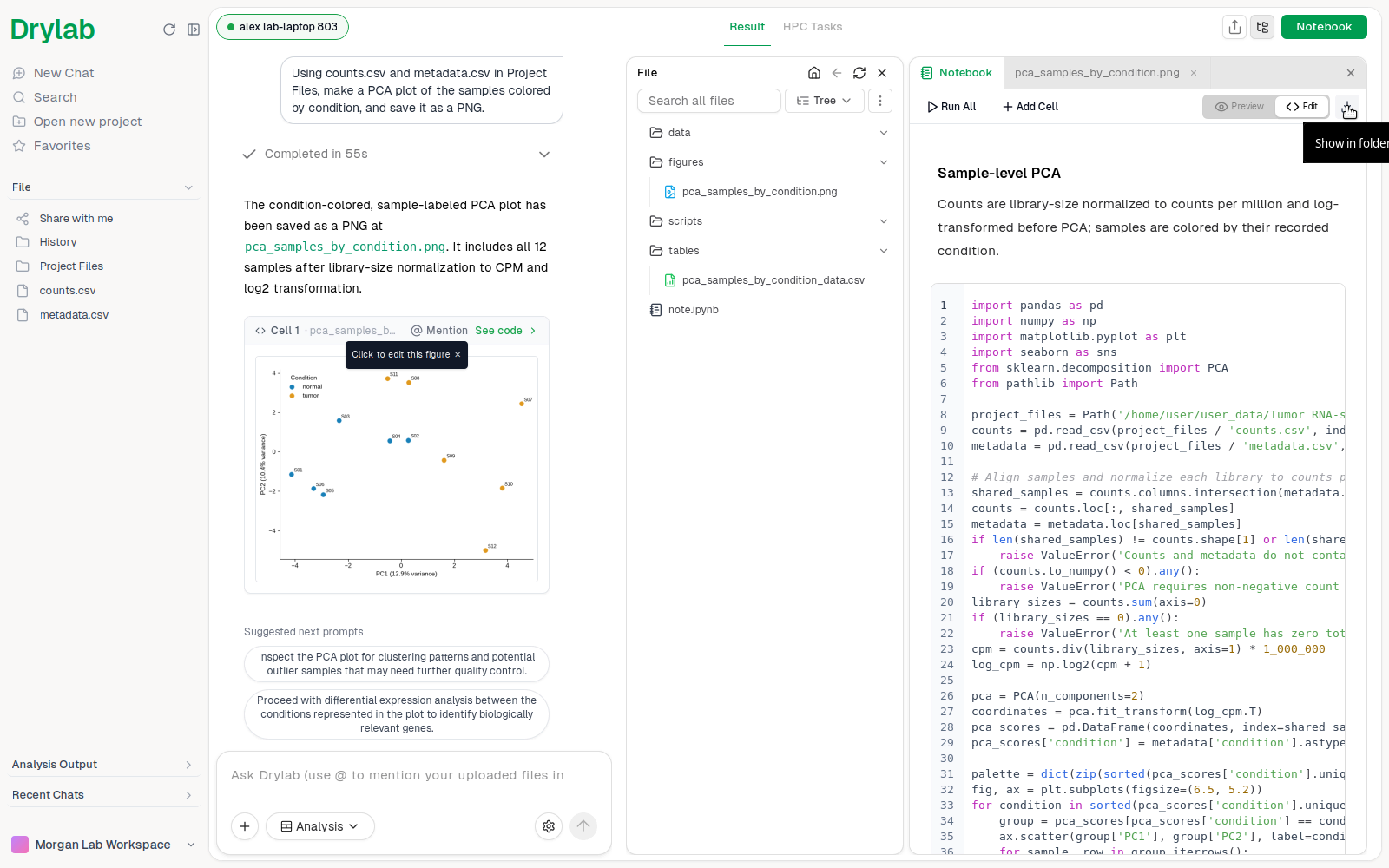The height and width of the screenshot is (868, 1389).
Task: Click the download icon in notebook toolbar
Action: click(1347, 107)
